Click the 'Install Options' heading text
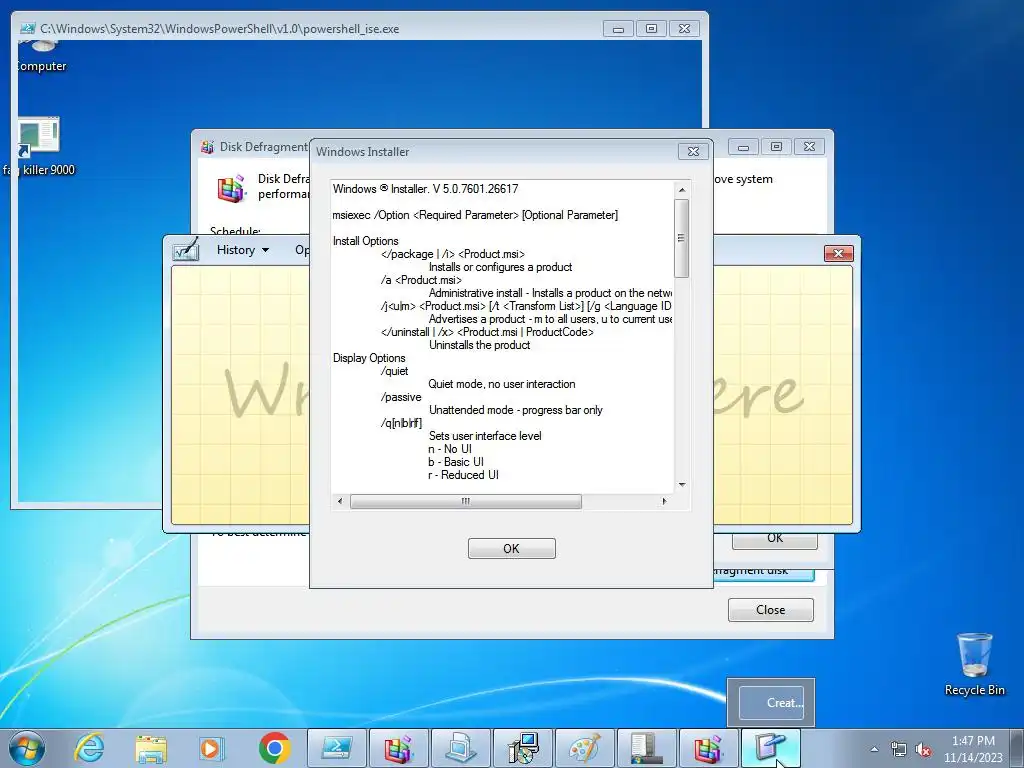The image size is (1024, 768). pos(365,241)
